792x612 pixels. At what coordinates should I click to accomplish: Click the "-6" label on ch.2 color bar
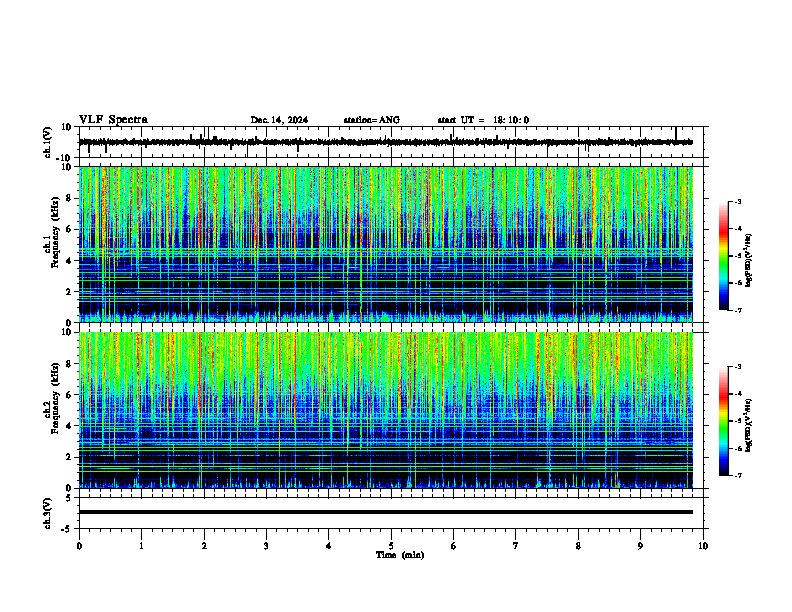tap(737, 448)
